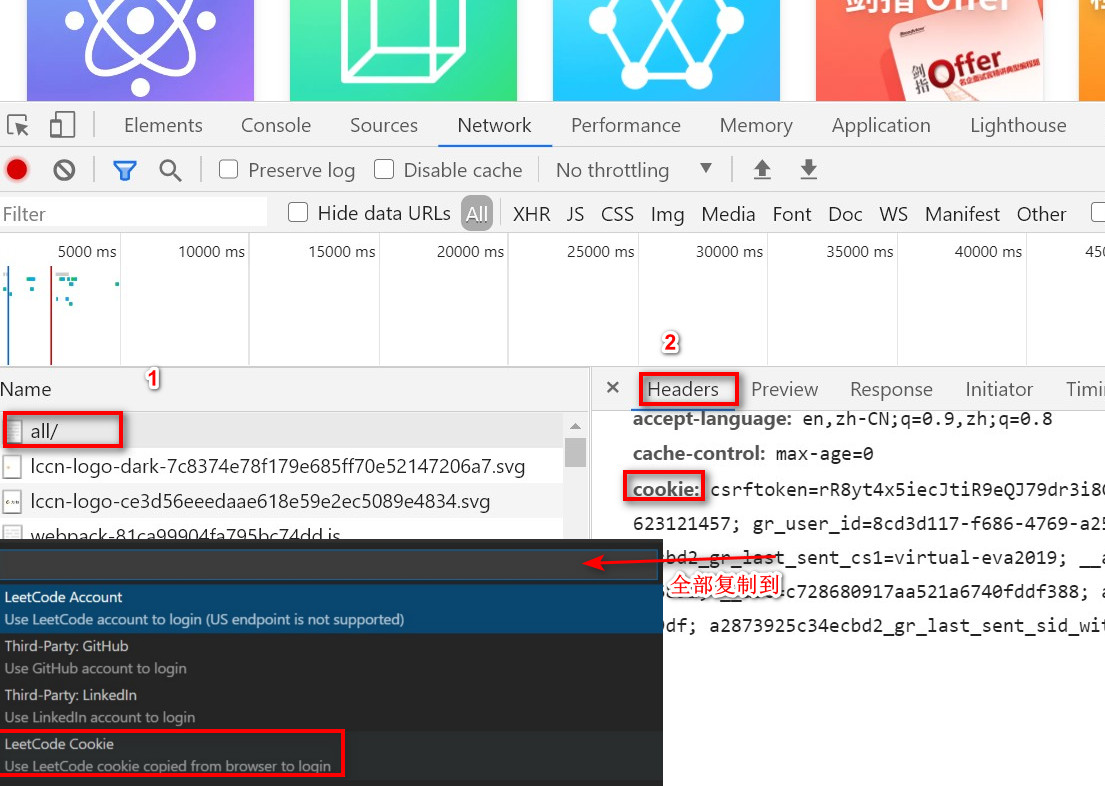
Task: Open the Response tab in details pane
Action: pos(891,389)
